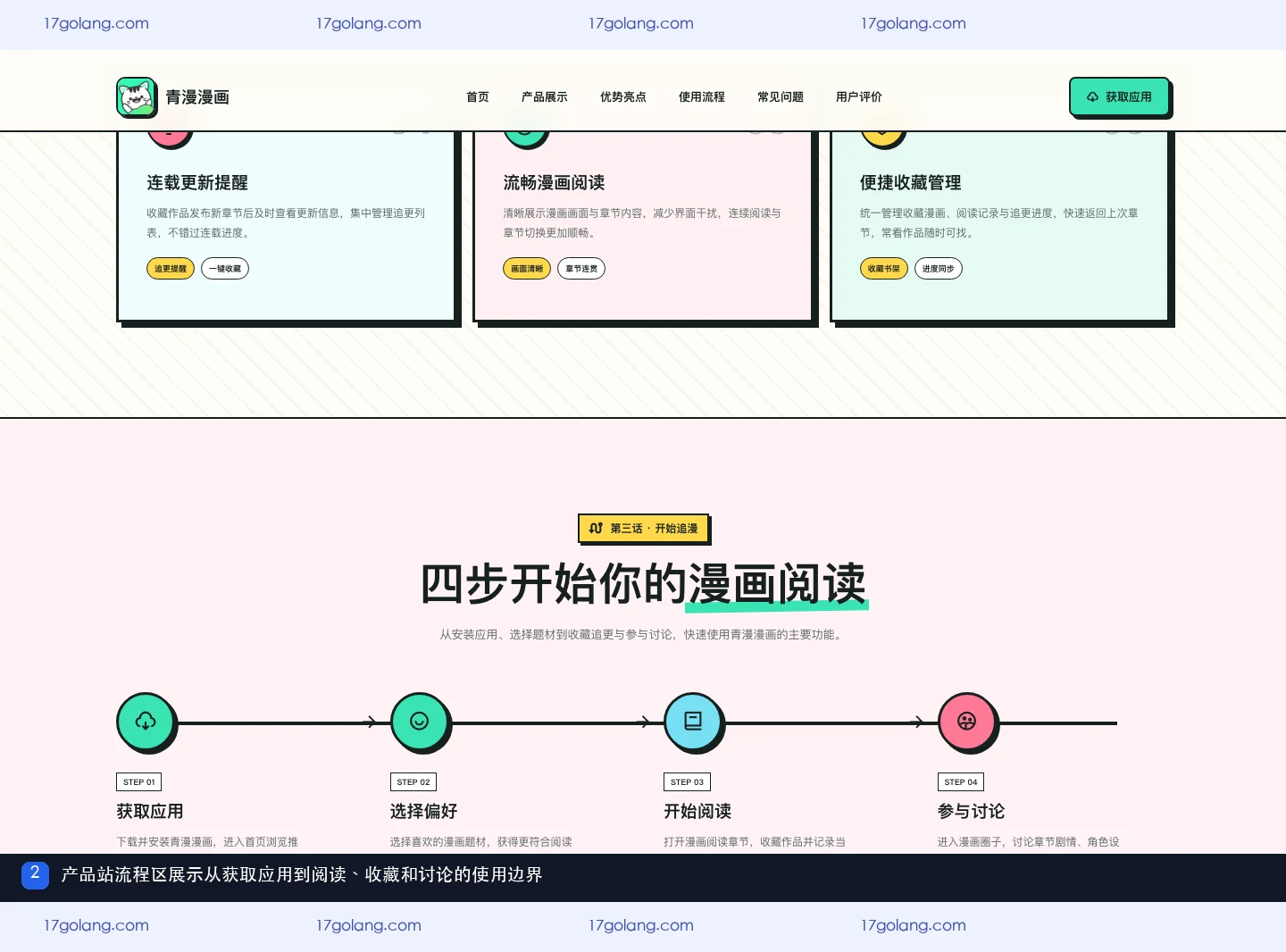Click the 流畅漫画阅读 card title

[x=554, y=182]
